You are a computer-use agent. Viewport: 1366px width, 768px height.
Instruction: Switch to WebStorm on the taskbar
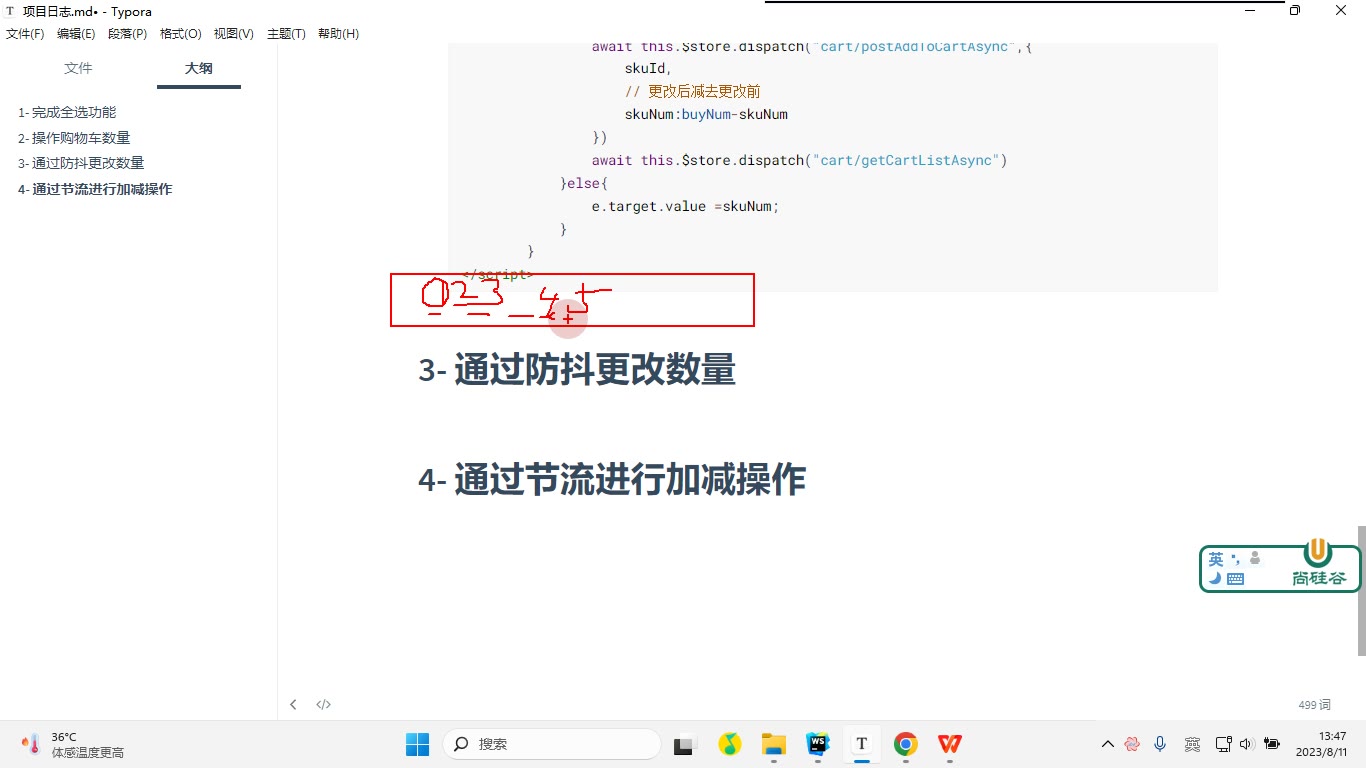[x=818, y=744]
